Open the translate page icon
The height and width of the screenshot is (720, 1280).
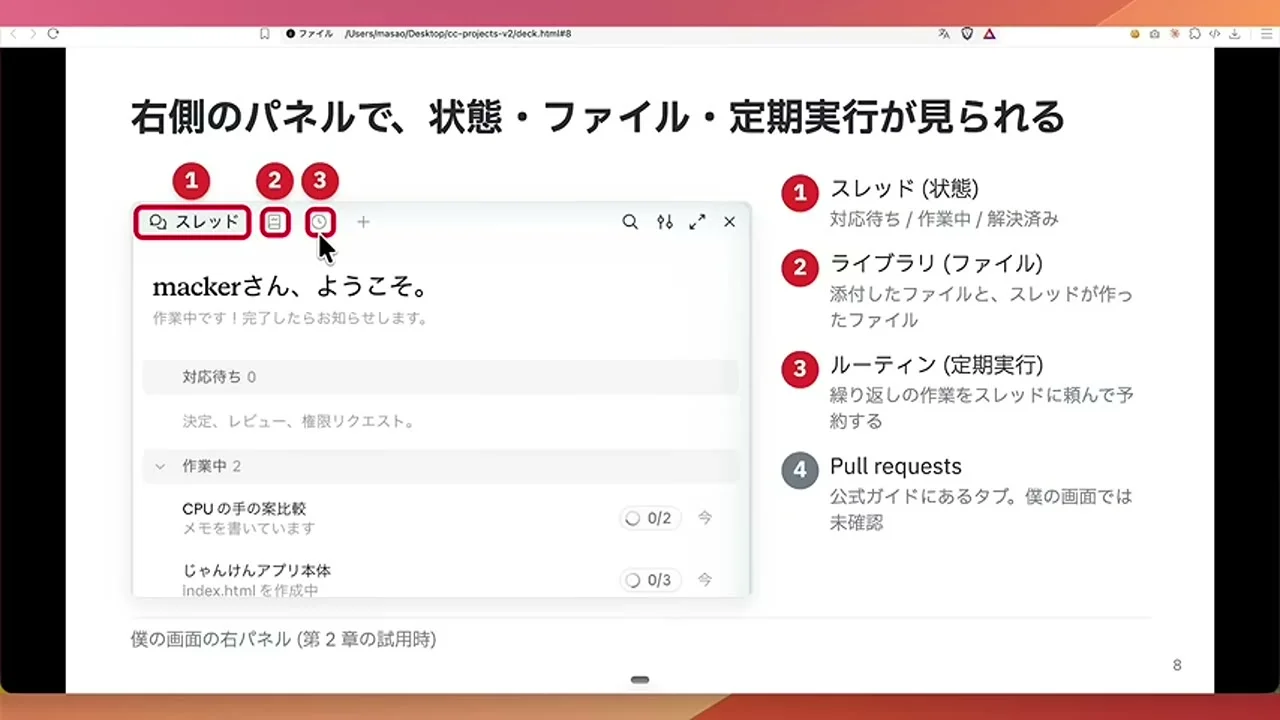[x=943, y=34]
